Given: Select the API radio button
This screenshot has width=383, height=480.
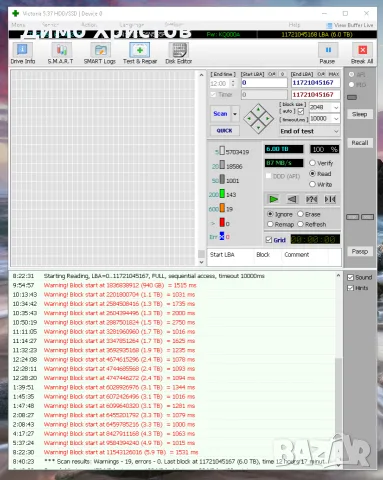Looking at the screenshot, I should click(x=351, y=74).
